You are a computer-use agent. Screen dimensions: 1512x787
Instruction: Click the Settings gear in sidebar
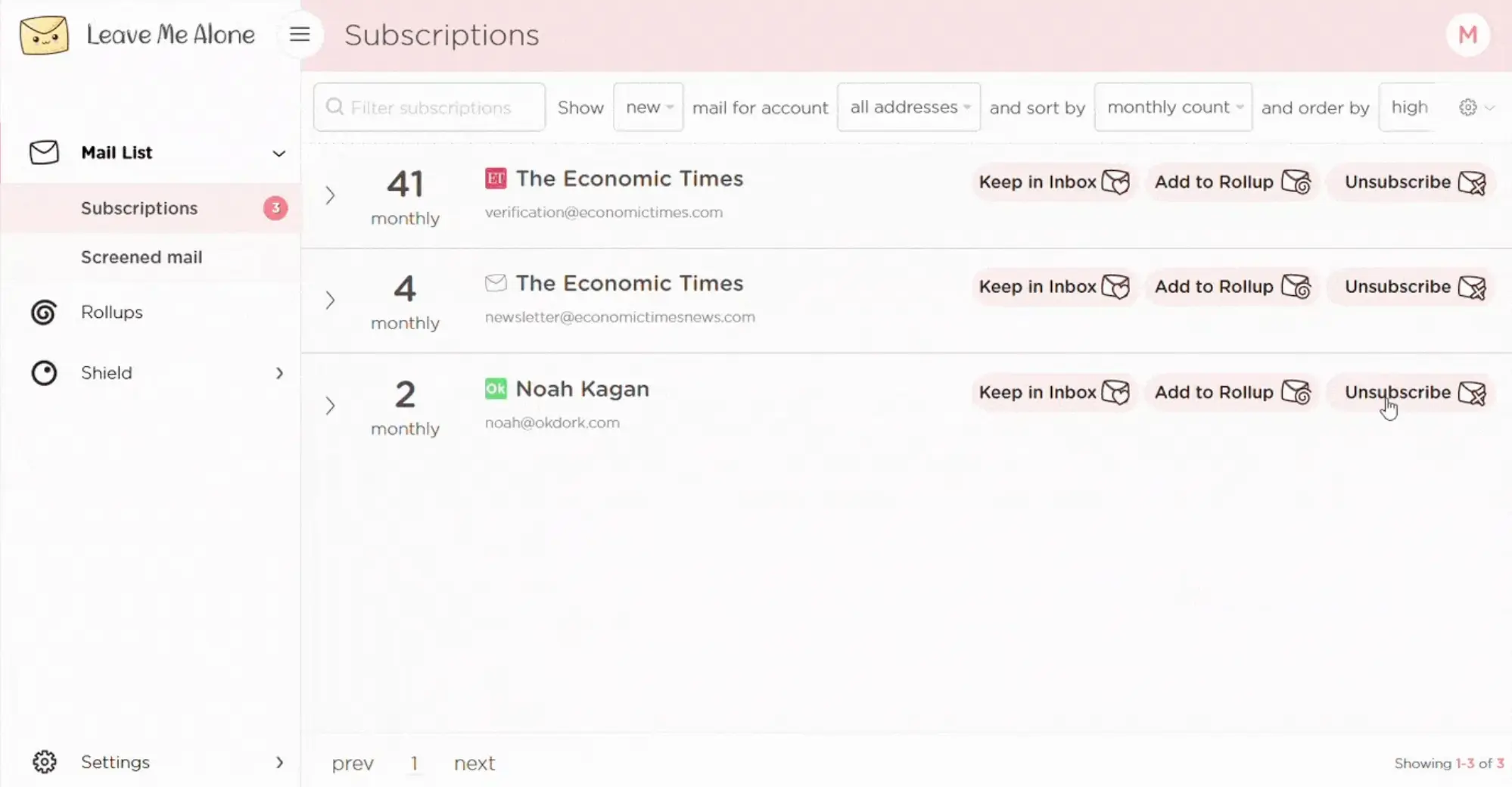click(x=45, y=762)
